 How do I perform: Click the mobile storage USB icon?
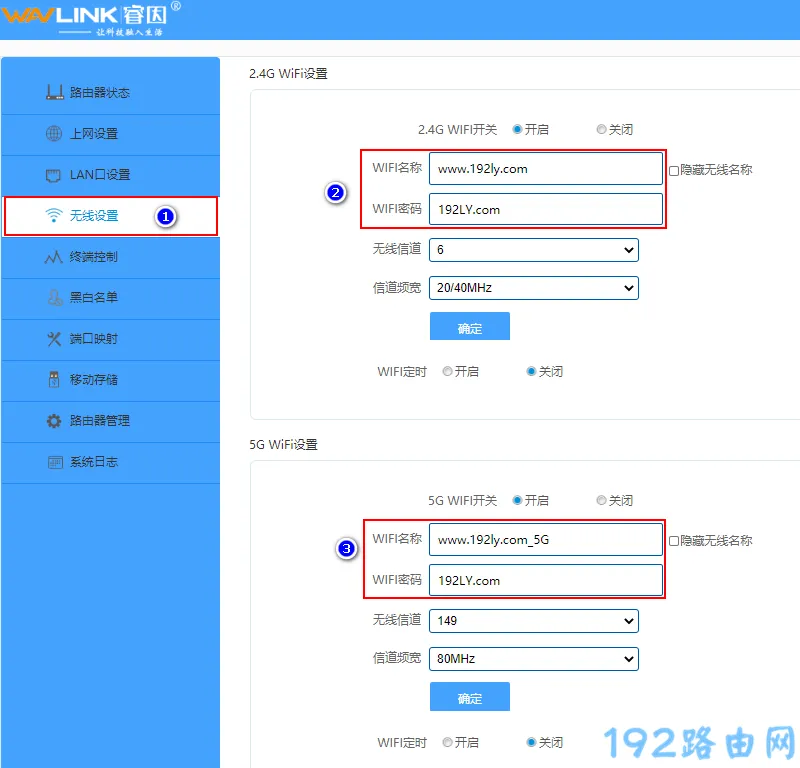[x=54, y=380]
